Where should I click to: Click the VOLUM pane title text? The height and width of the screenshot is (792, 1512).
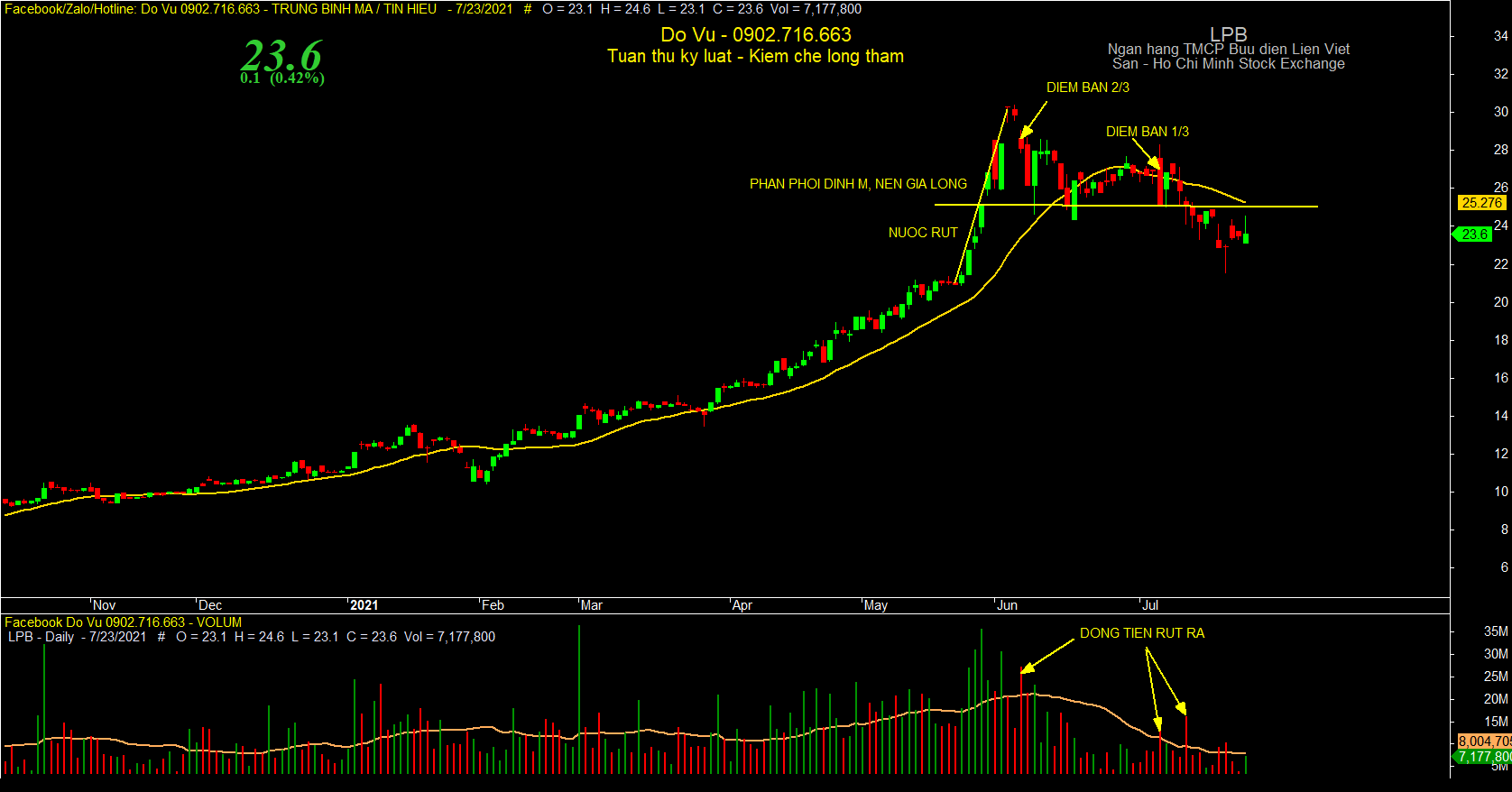[x=219, y=622]
